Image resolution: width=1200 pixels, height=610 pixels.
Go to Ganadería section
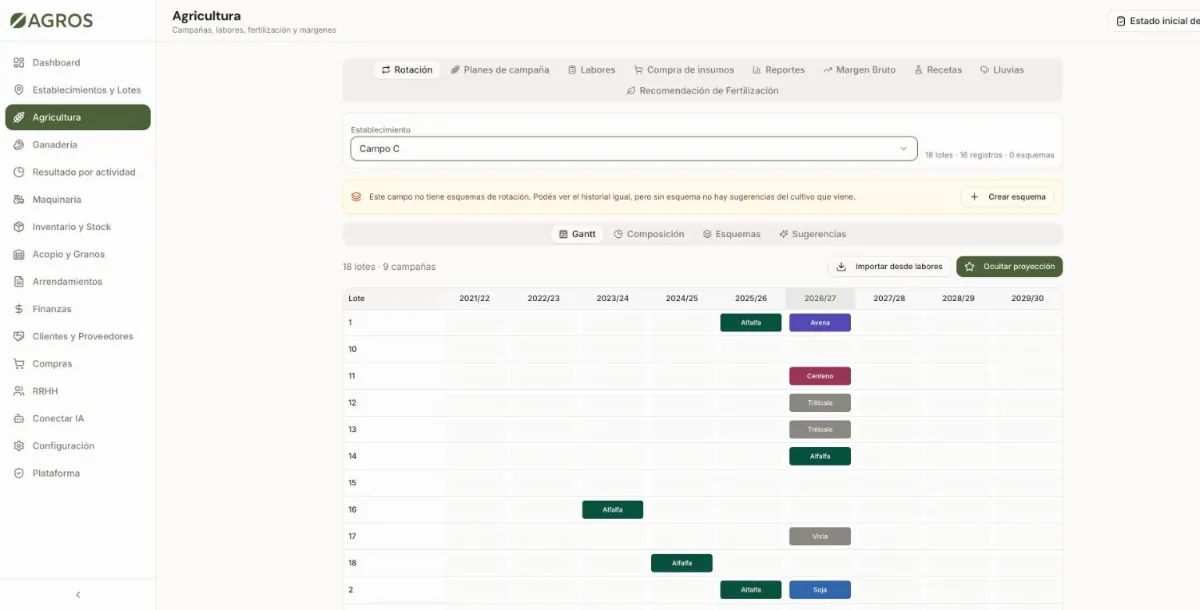click(78, 145)
